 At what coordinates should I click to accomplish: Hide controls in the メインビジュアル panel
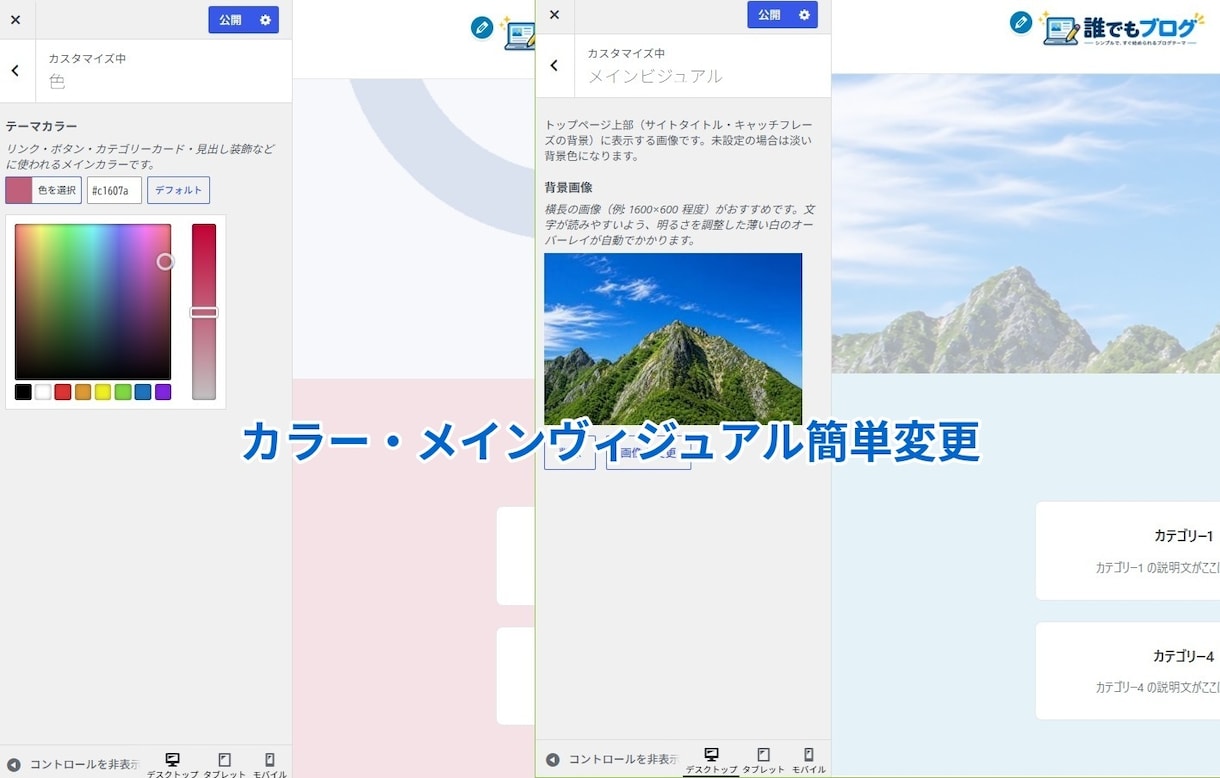pyautogui.click(x=611, y=760)
